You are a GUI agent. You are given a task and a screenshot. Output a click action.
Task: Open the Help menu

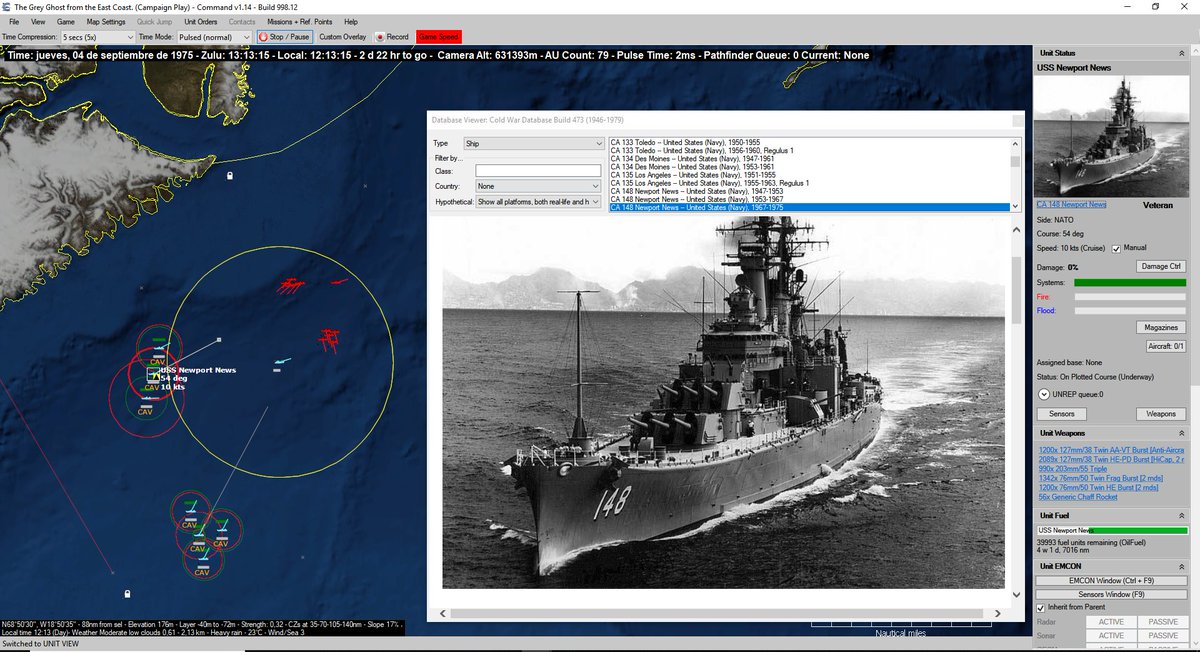coord(350,21)
